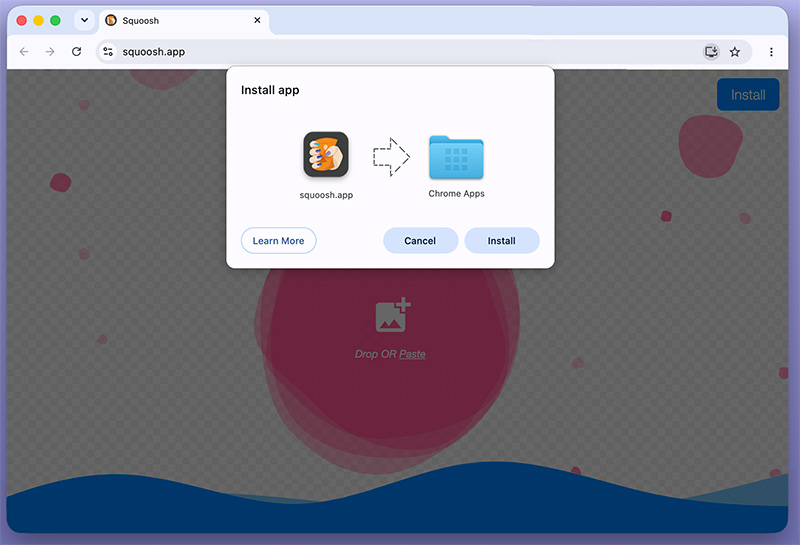
Task: Click the green fullscreen window button
Action: click(x=55, y=20)
